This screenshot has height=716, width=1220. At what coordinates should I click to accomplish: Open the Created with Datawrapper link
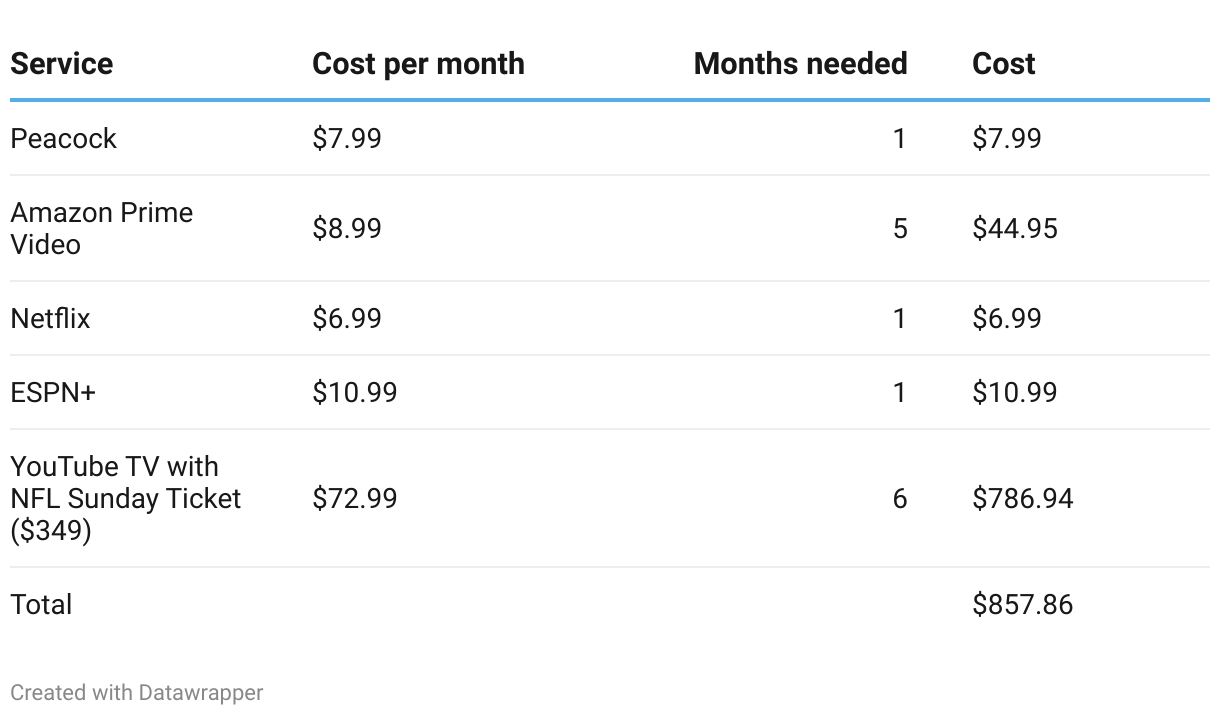(137, 692)
